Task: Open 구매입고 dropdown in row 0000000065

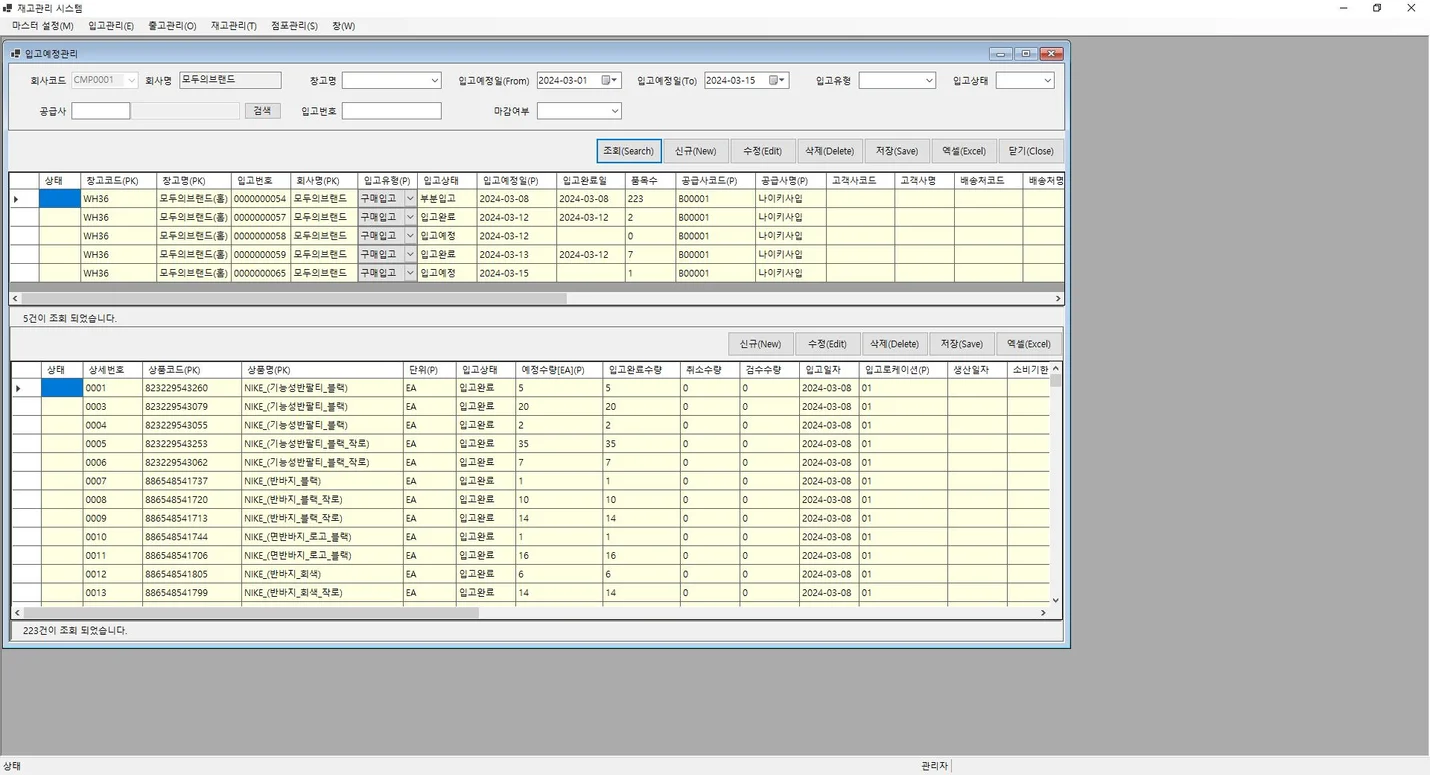Action: coord(410,273)
